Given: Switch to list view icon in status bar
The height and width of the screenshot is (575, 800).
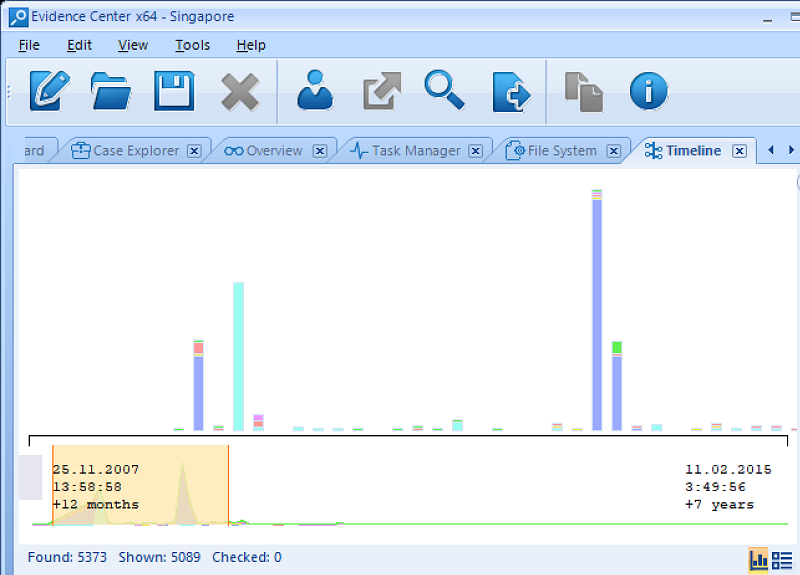Looking at the screenshot, I should [x=782, y=560].
